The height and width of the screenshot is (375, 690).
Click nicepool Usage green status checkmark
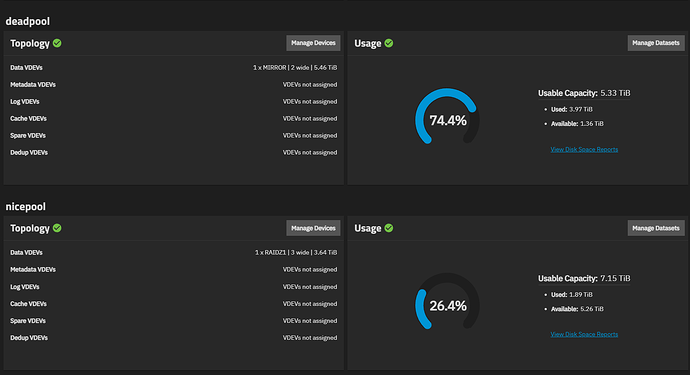[x=389, y=228]
